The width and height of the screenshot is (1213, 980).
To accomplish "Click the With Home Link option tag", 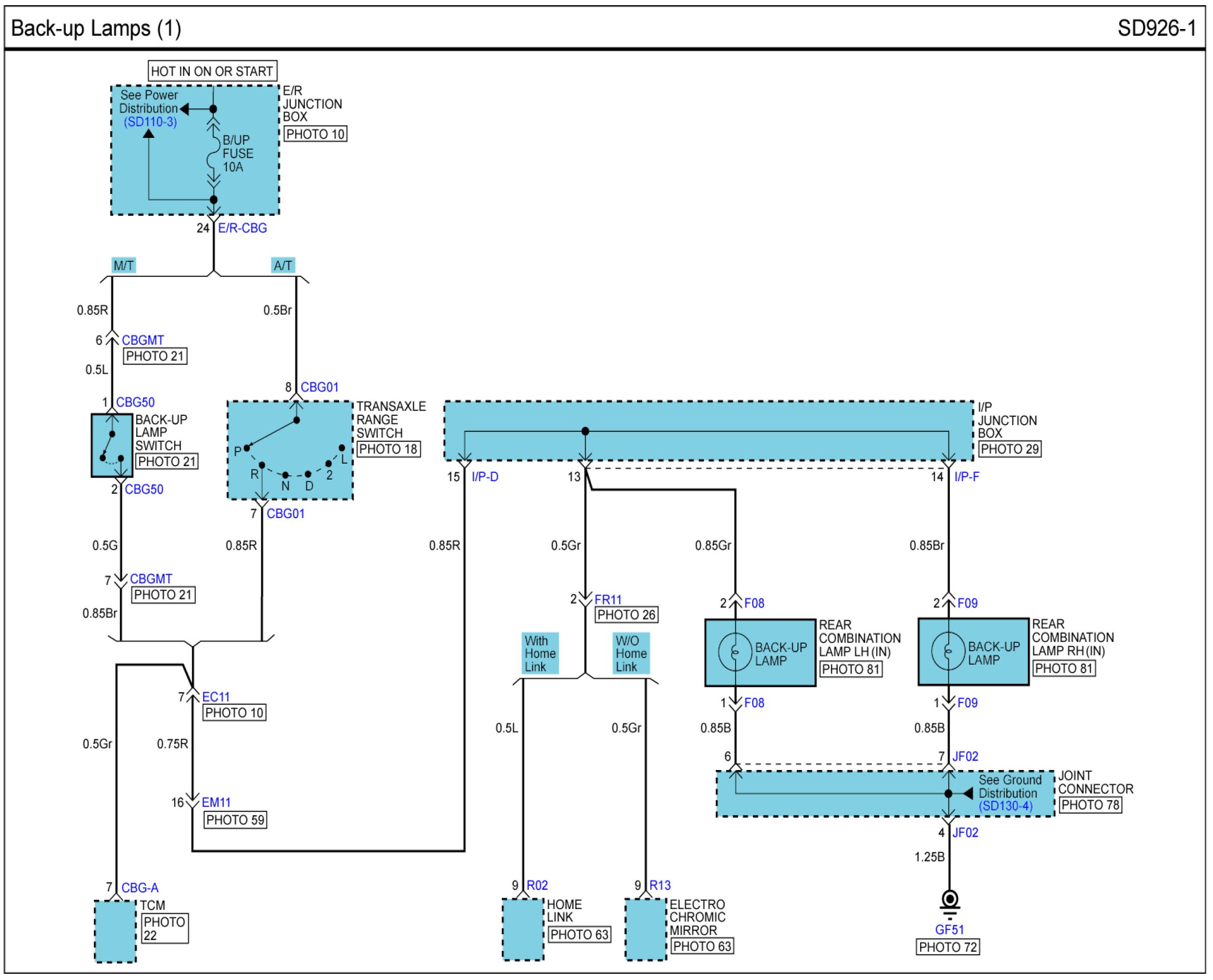I will pos(540,653).
